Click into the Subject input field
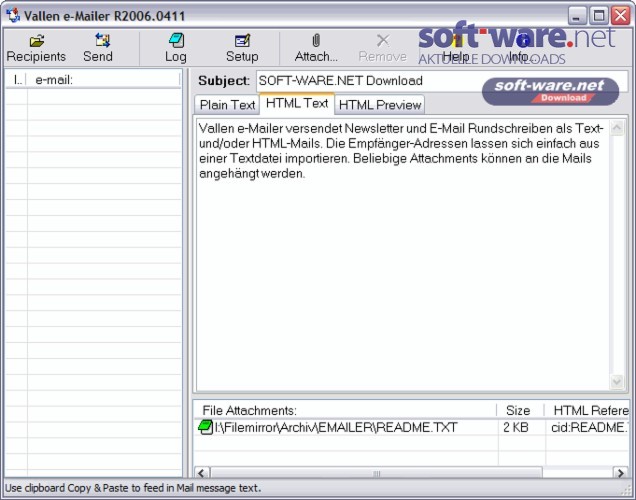The image size is (636, 500). (x=441, y=81)
